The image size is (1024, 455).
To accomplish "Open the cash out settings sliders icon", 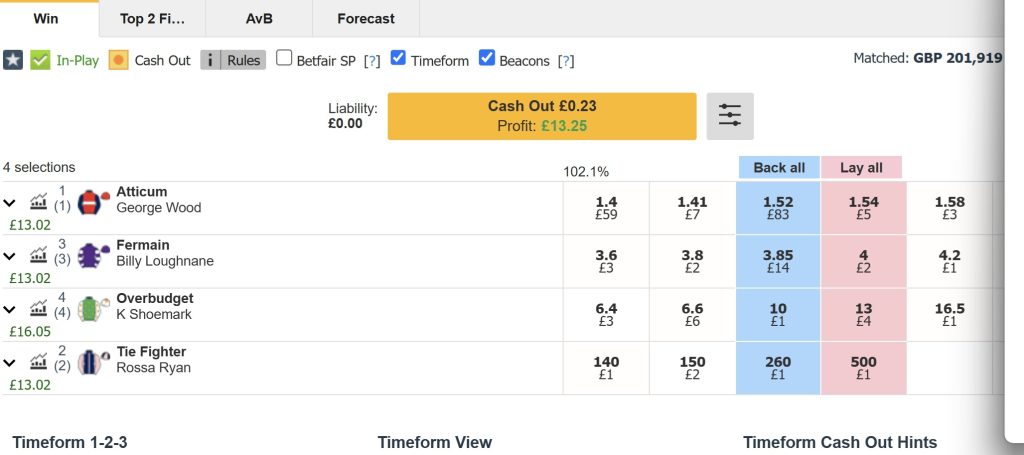I will [x=730, y=116].
